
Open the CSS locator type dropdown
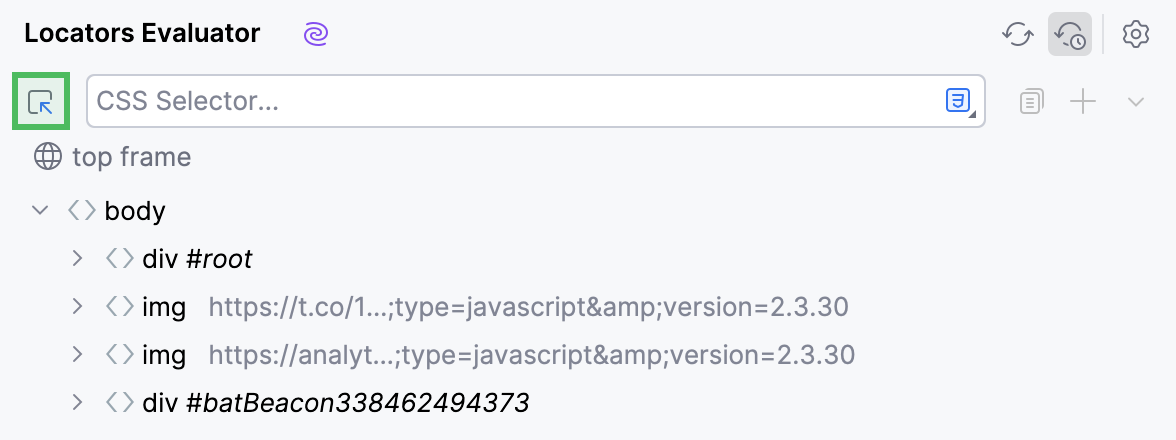[959, 101]
